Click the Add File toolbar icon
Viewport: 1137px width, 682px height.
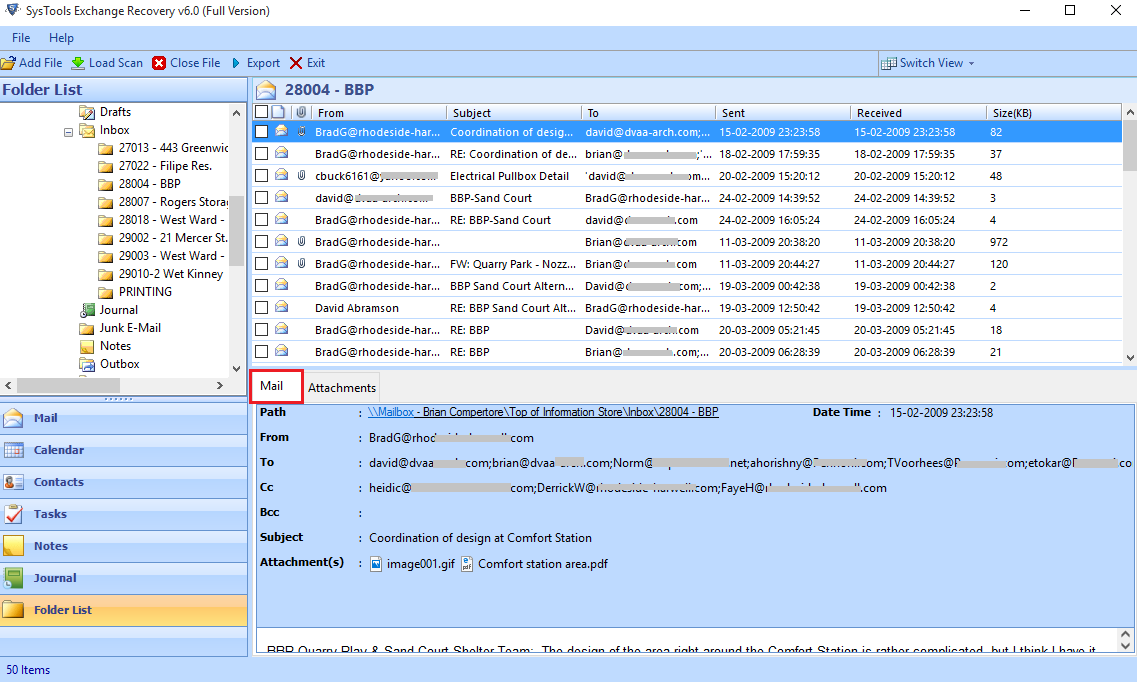coord(8,63)
